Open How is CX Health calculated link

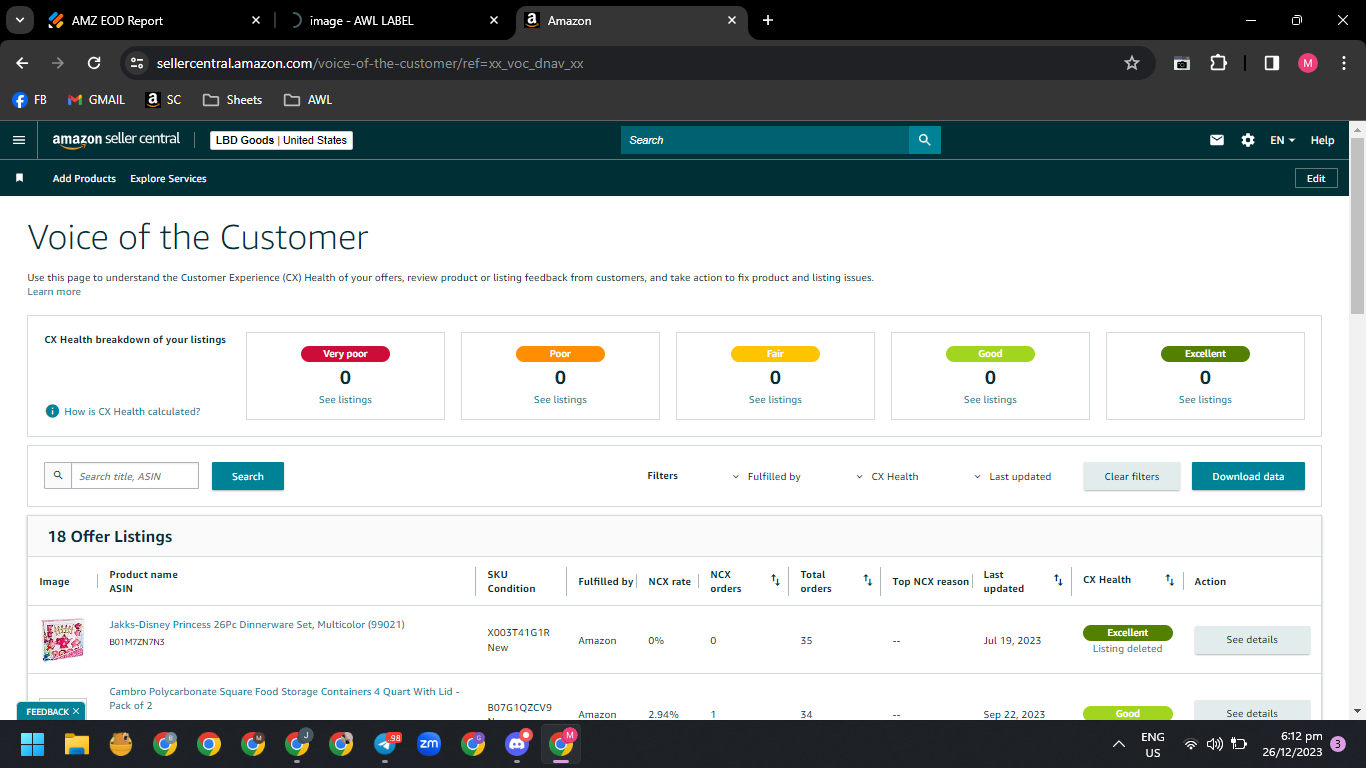coord(132,411)
